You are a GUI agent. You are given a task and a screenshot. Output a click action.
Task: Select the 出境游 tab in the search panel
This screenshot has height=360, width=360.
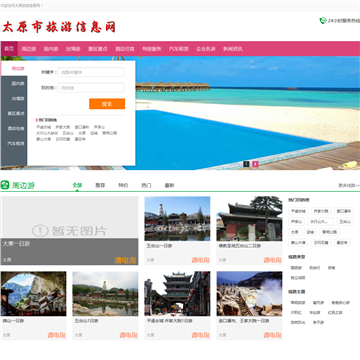click(x=14, y=98)
